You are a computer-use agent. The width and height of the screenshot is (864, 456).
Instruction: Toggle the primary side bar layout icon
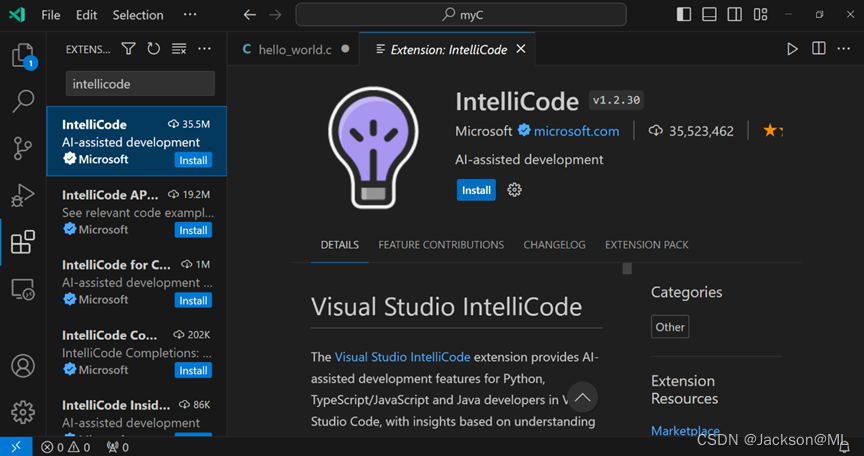tap(684, 15)
